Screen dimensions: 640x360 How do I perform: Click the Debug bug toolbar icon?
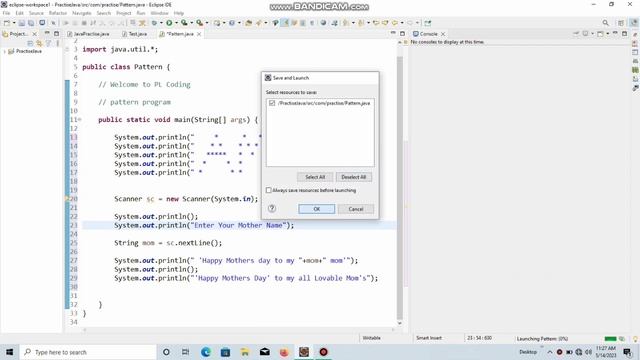(x=154, y=23)
